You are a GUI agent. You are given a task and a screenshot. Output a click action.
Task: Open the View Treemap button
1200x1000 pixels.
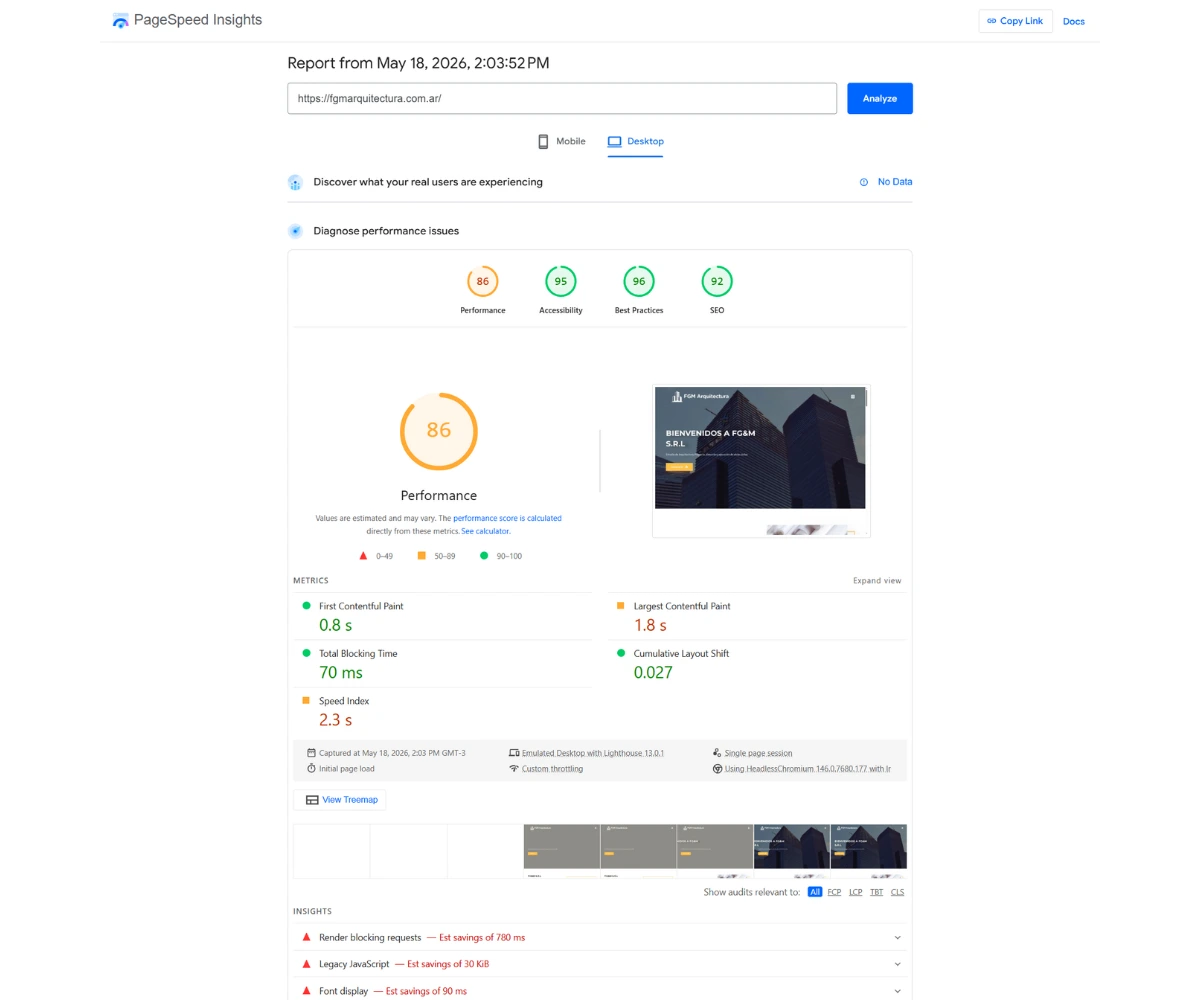pyautogui.click(x=340, y=800)
